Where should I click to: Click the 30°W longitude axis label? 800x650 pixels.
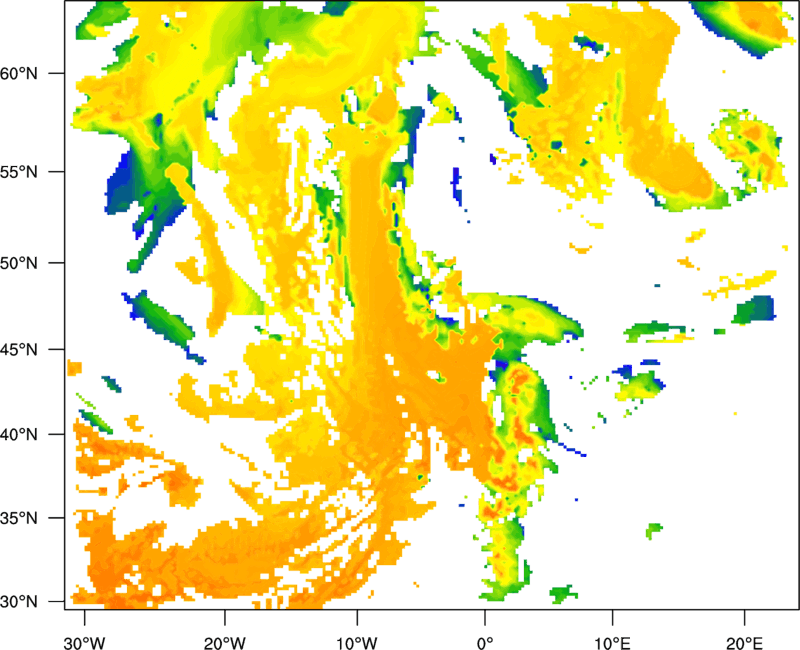click(84, 643)
